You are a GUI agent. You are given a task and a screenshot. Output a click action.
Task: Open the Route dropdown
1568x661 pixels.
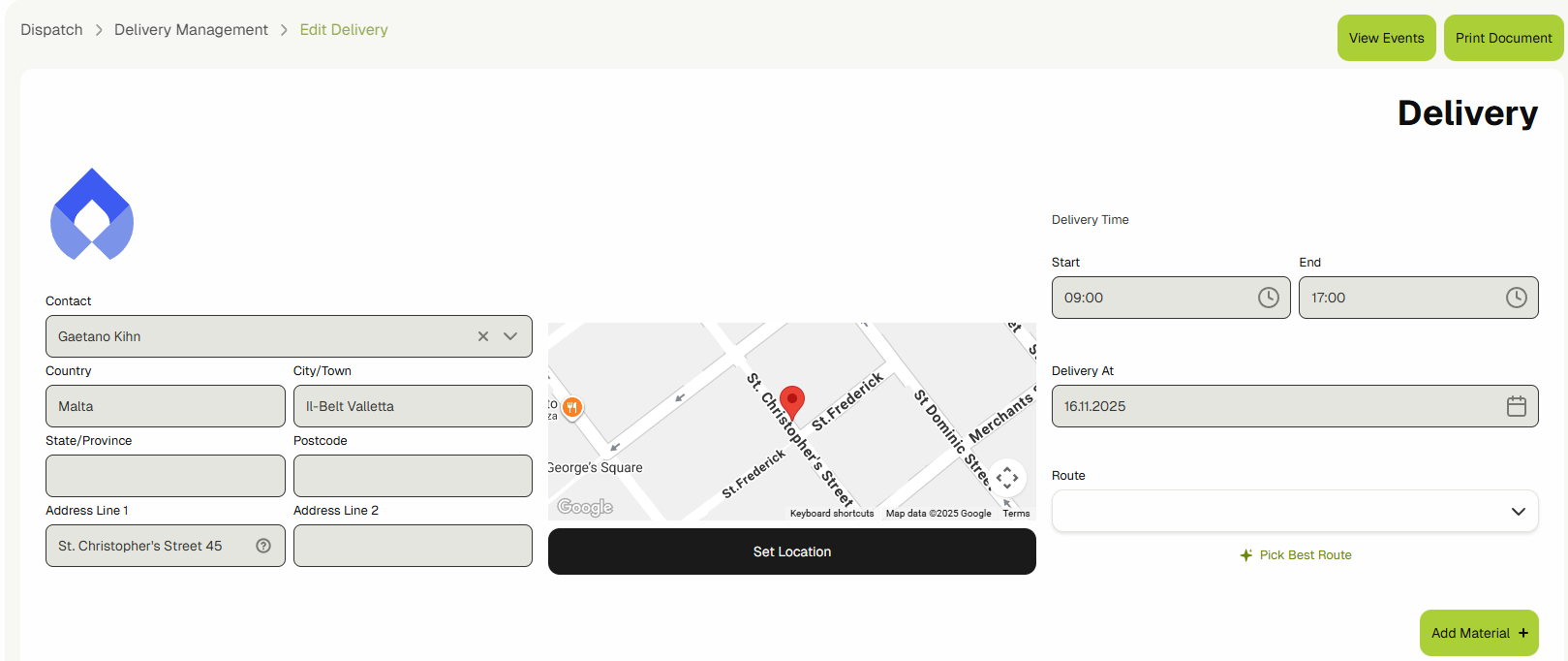[x=1294, y=511]
